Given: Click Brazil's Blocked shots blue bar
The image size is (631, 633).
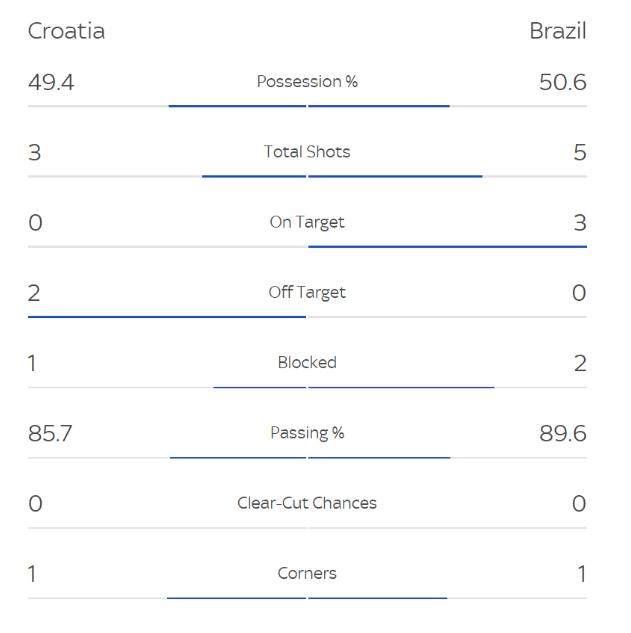Looking at the screenshot, I should (x=401, y=387).
